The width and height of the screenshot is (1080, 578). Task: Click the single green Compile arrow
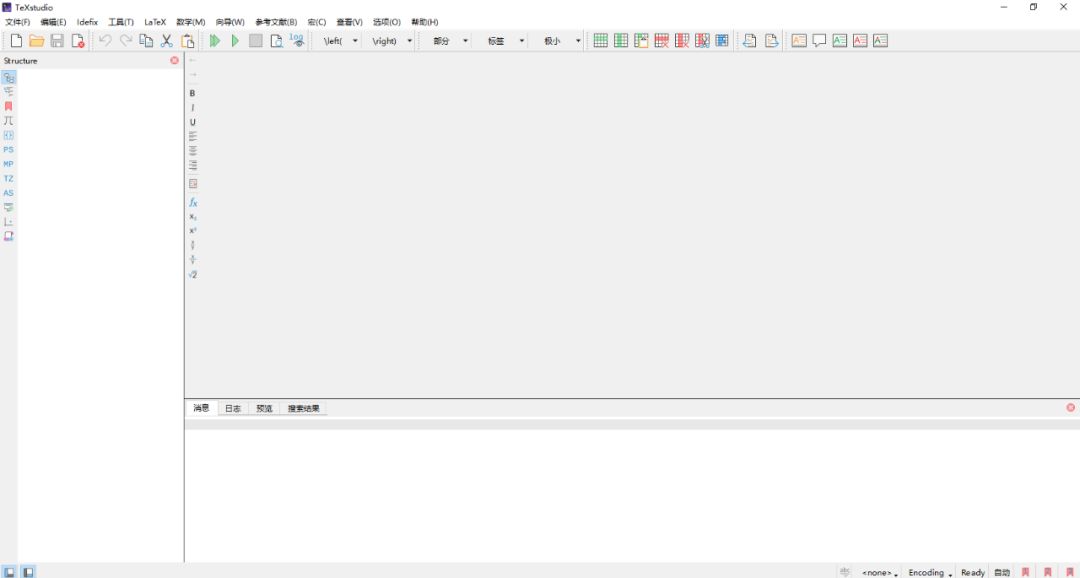coord(235,41)
